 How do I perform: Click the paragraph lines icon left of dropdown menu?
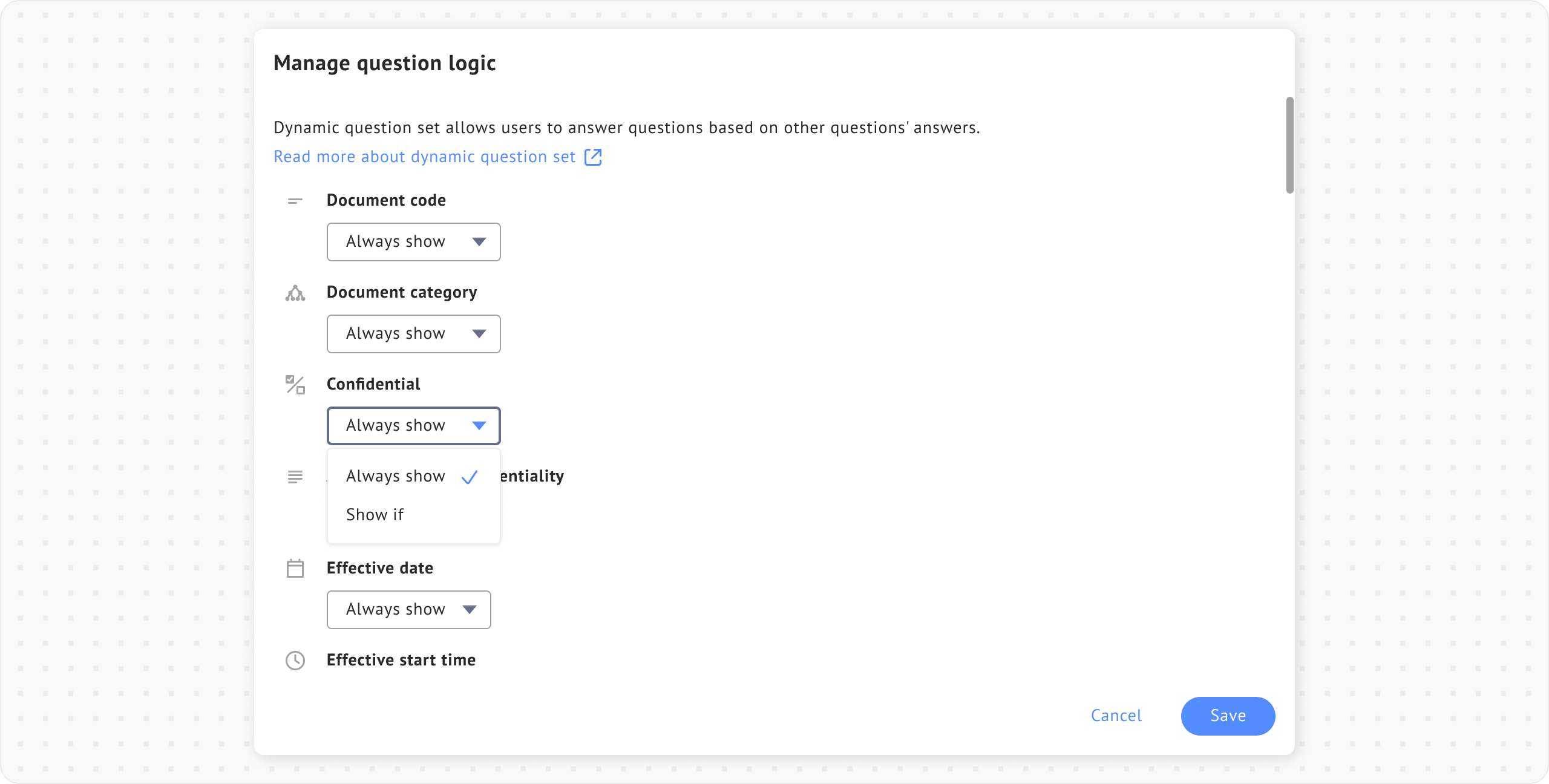(x=295, y=477)
